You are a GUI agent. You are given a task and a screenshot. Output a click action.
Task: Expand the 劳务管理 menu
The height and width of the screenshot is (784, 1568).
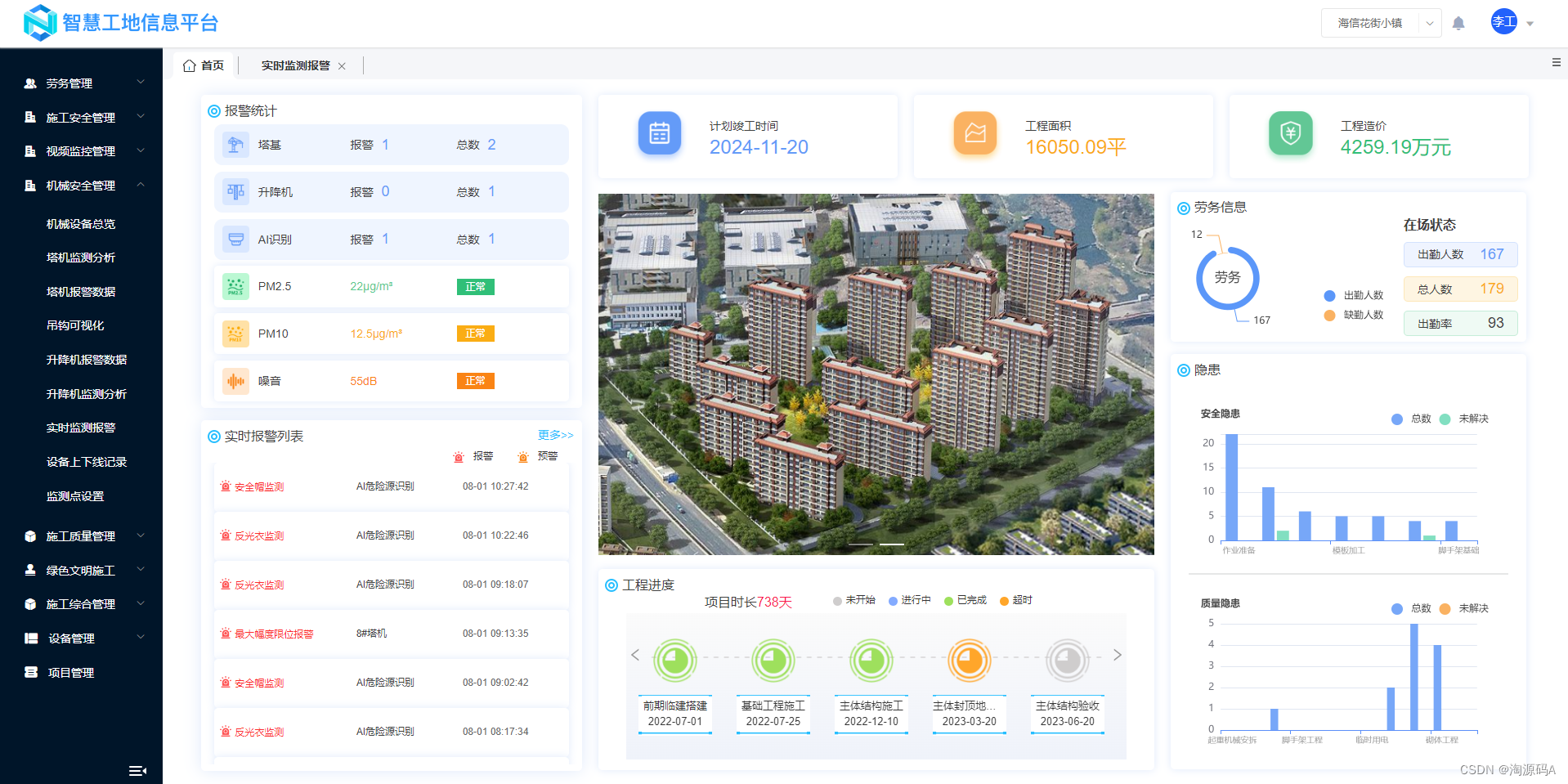click(82, 83)
